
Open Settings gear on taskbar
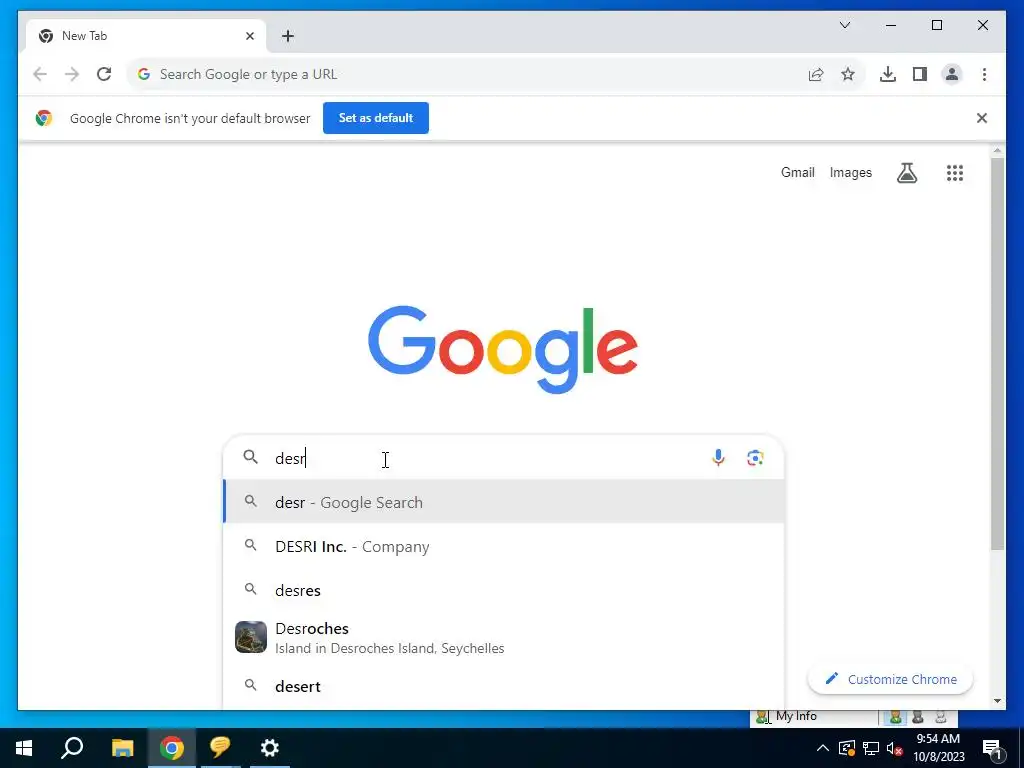[270, 748]
